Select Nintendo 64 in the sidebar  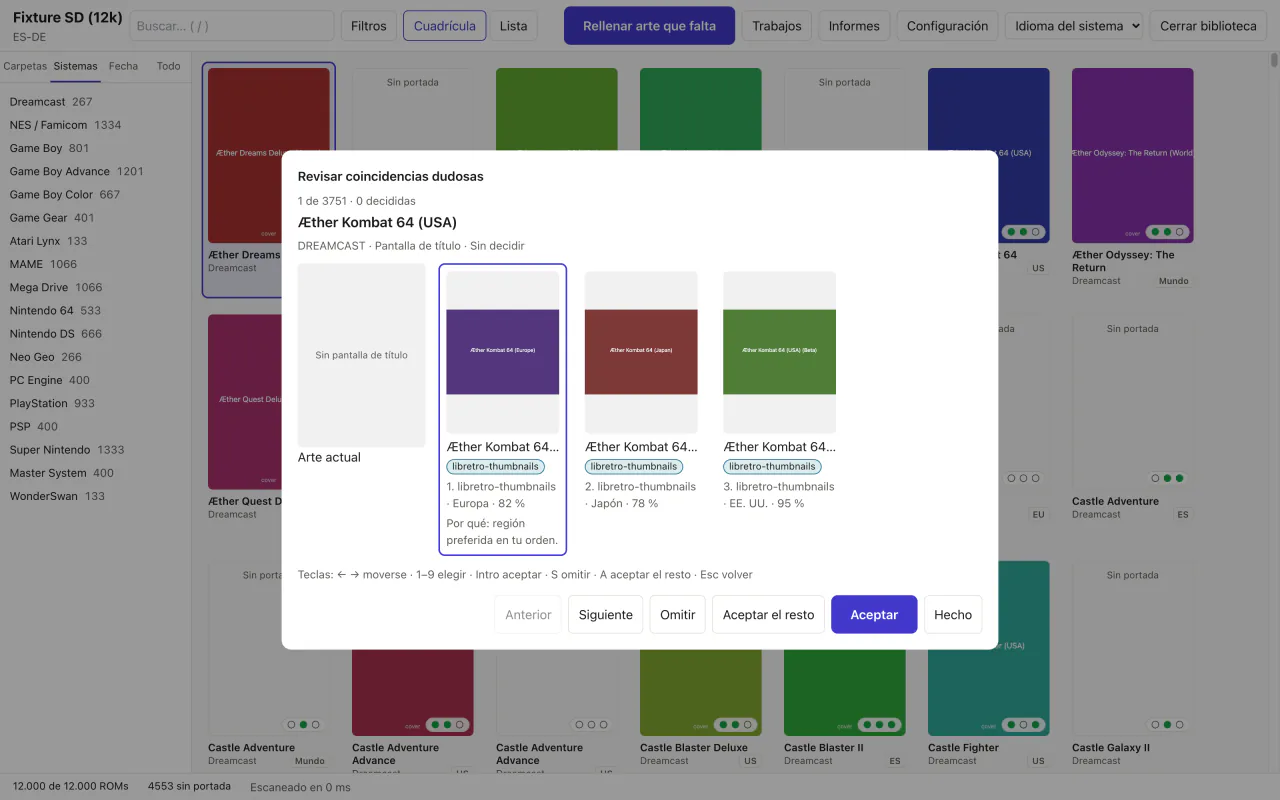pos(95,311)
